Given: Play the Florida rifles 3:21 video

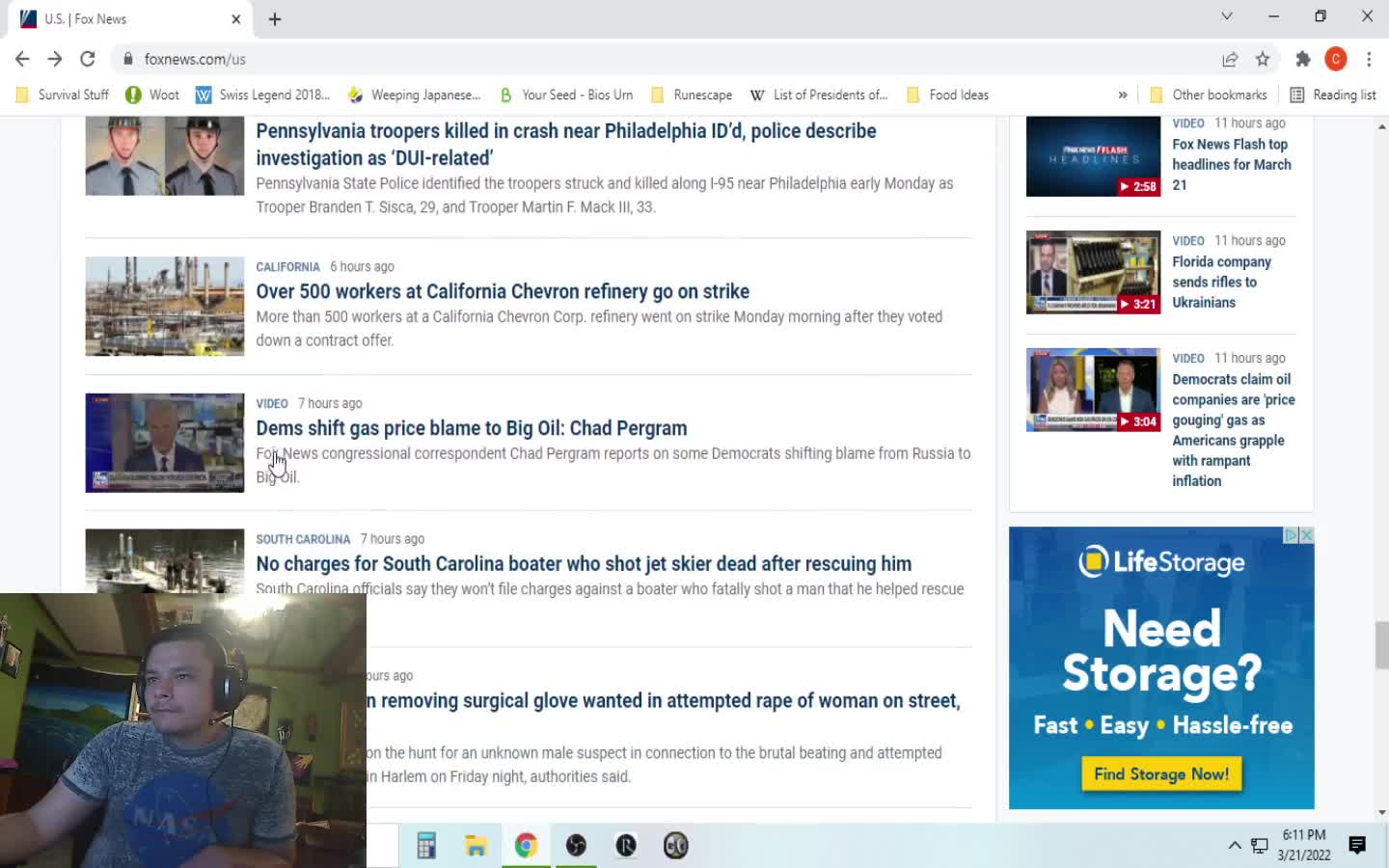Looking at the screenshot, I should [x=1093, y=272].
